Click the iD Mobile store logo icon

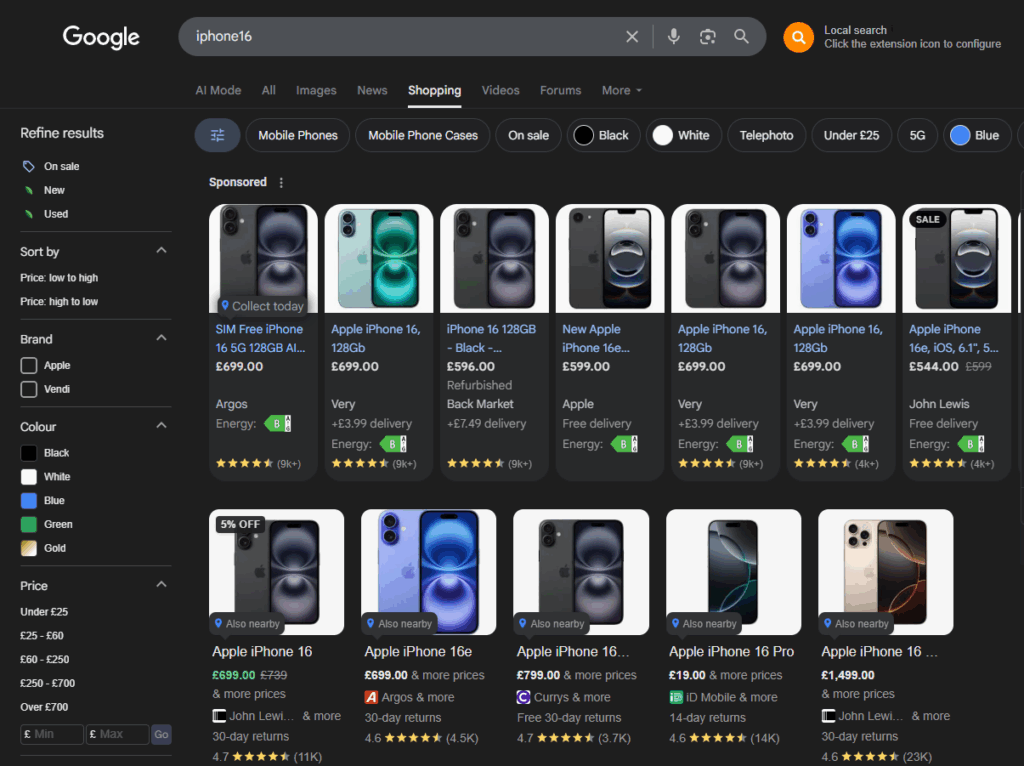pos(676,697)
